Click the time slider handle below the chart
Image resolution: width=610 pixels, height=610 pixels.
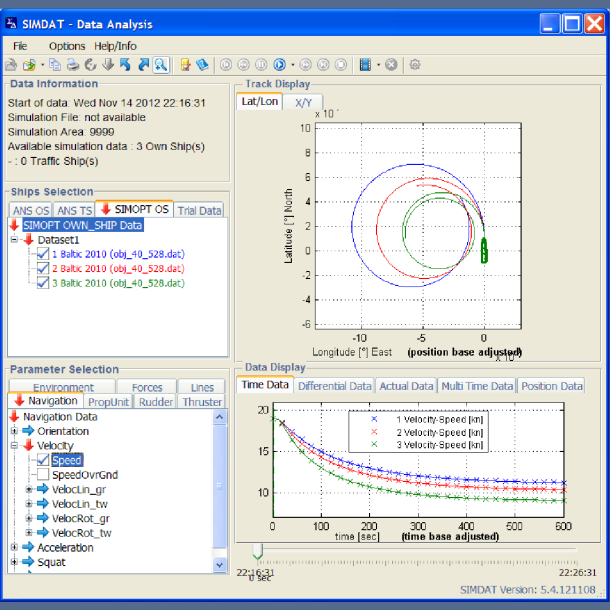coord(257,551)
